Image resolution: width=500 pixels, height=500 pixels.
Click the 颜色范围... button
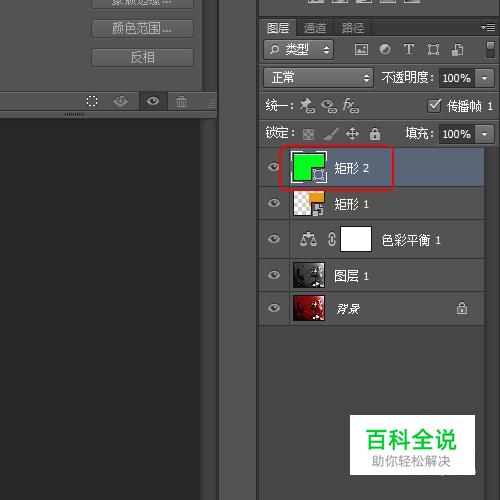pos(142,28)
